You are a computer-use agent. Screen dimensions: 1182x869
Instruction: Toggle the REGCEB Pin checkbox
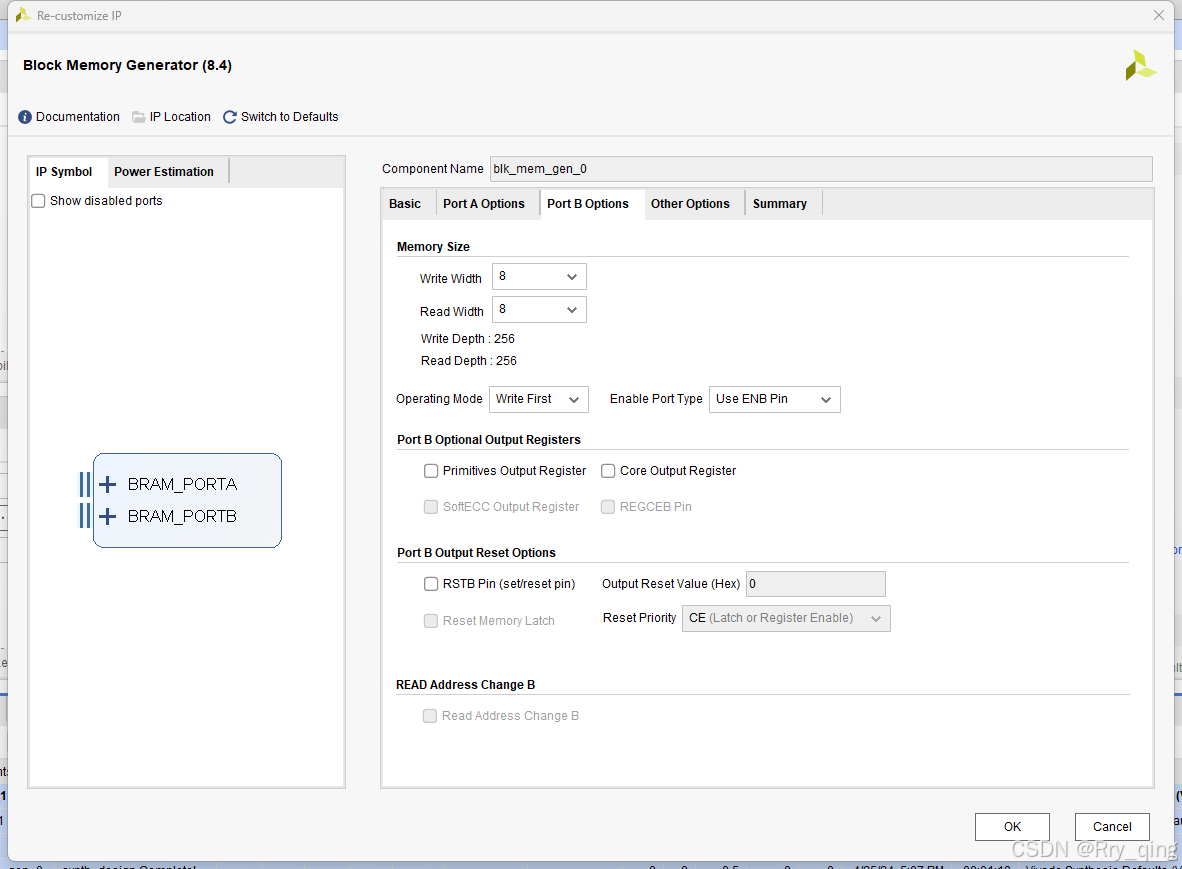click(x=608, y=507)
